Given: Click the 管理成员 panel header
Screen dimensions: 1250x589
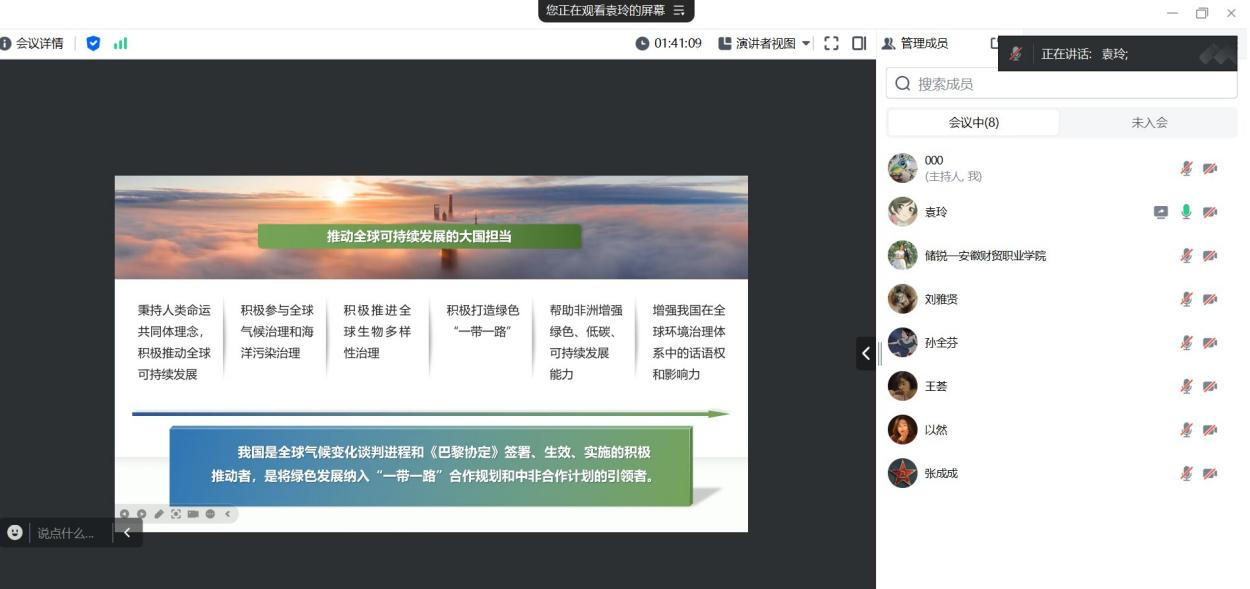Looking at the screenshot, I should [x=915, y=44].
